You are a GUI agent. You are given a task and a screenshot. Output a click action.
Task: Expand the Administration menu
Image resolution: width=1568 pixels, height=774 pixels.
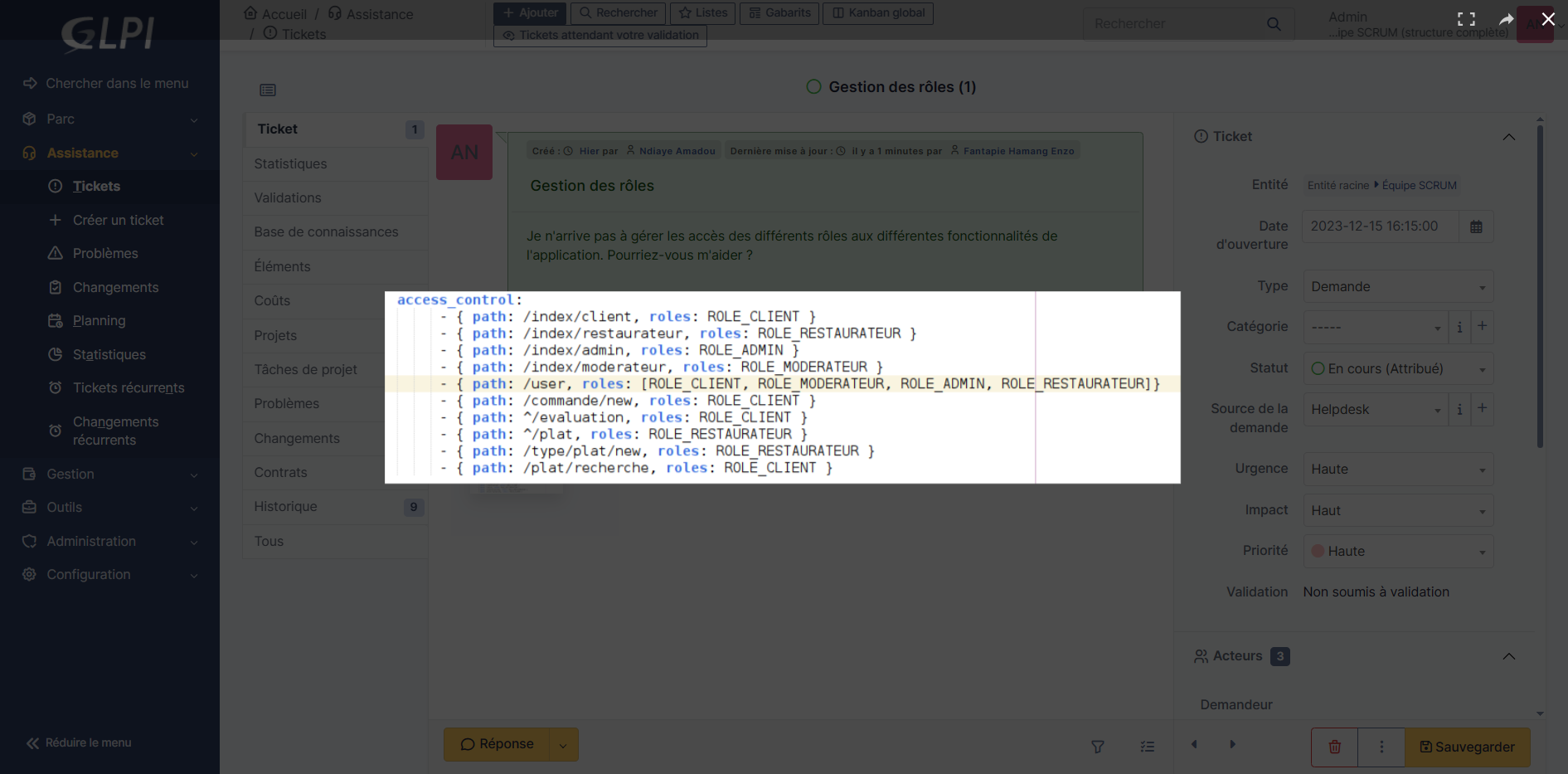[109, 541]
